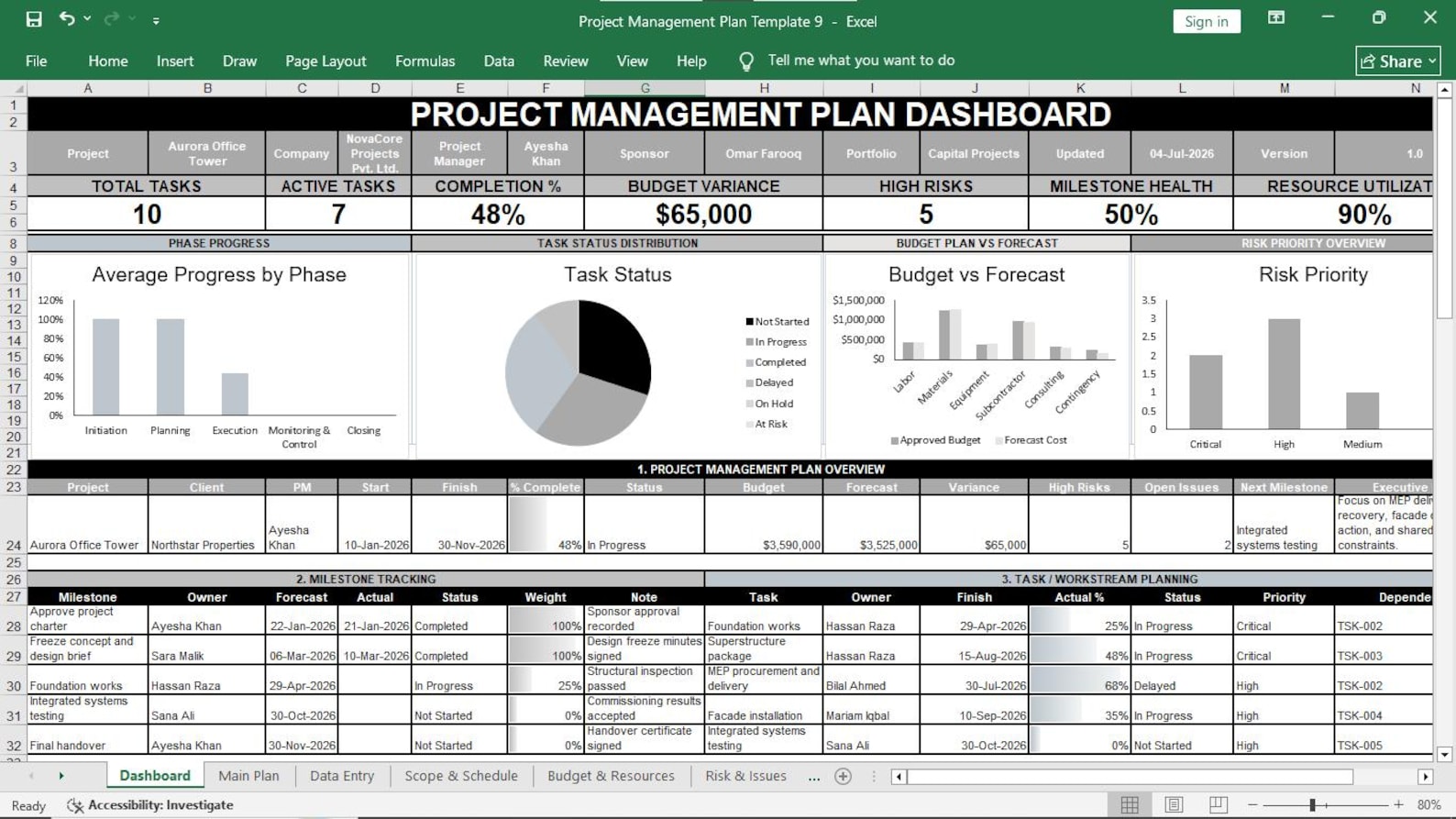The height and width of the screenshot is (819, 1456).
Task: Click the Delayed status cell
Action: [1182, 680]
